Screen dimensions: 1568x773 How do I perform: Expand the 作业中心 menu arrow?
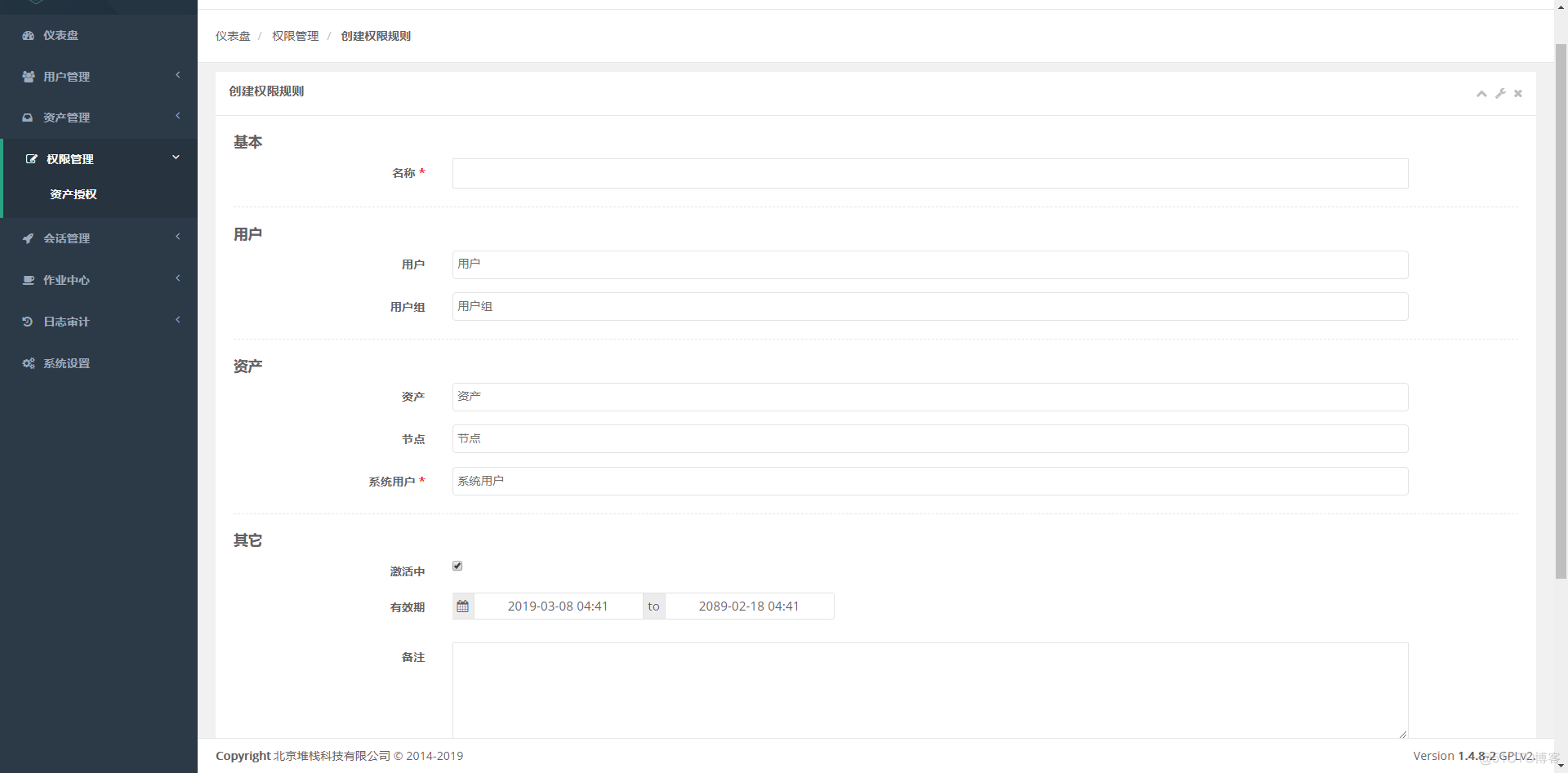tap(178, 278)
